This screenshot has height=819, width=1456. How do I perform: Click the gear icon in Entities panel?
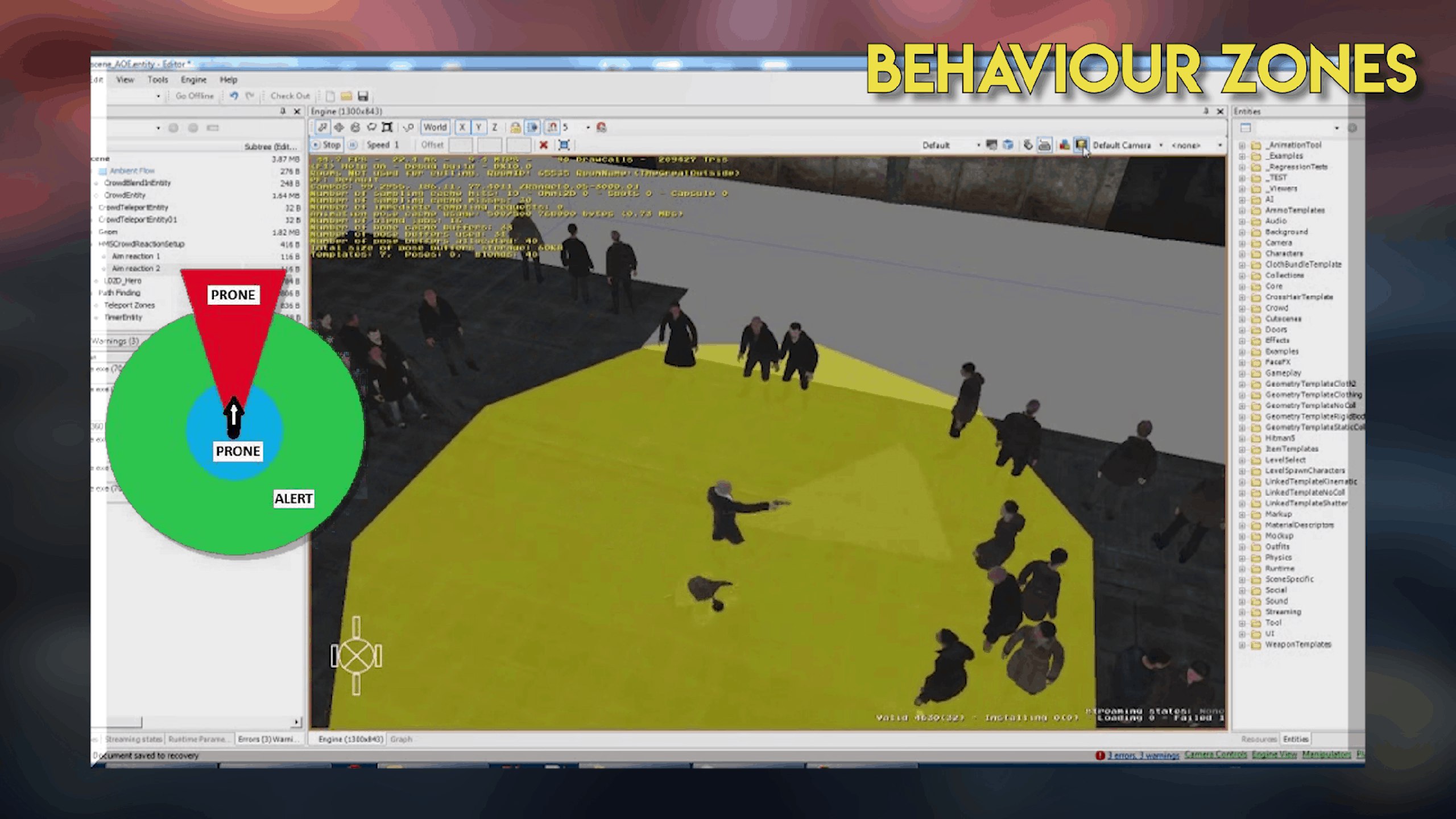(1352, 128)
